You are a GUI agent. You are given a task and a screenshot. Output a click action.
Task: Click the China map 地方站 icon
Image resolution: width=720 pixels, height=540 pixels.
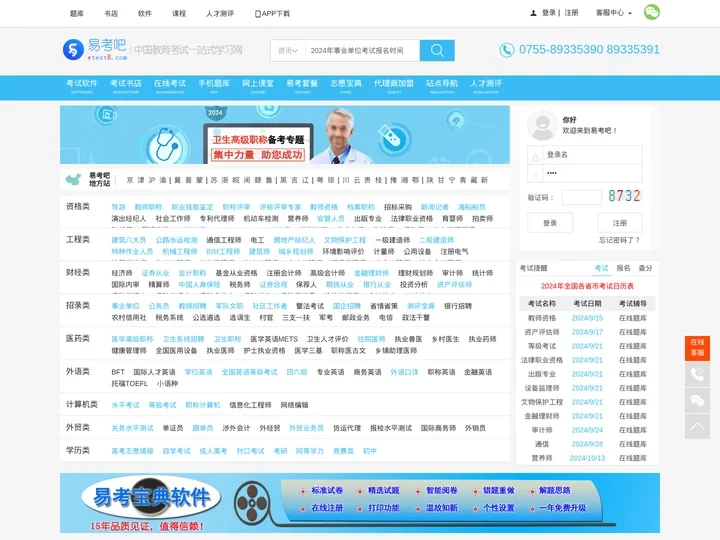click(x=73, y=179)
